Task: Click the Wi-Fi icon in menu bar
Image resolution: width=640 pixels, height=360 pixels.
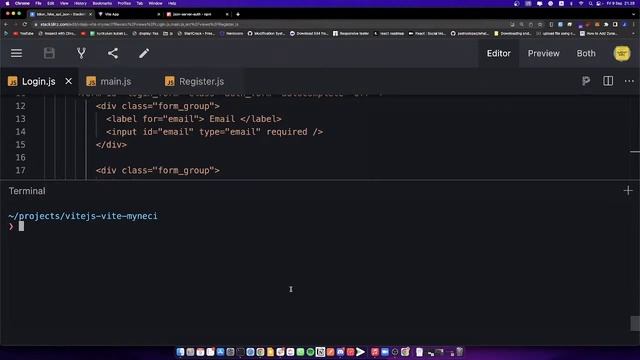Action: tap(581, 3)
